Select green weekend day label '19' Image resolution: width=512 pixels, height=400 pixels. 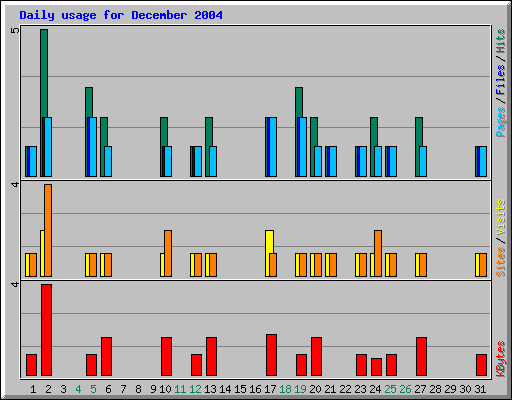click(300, 389)
